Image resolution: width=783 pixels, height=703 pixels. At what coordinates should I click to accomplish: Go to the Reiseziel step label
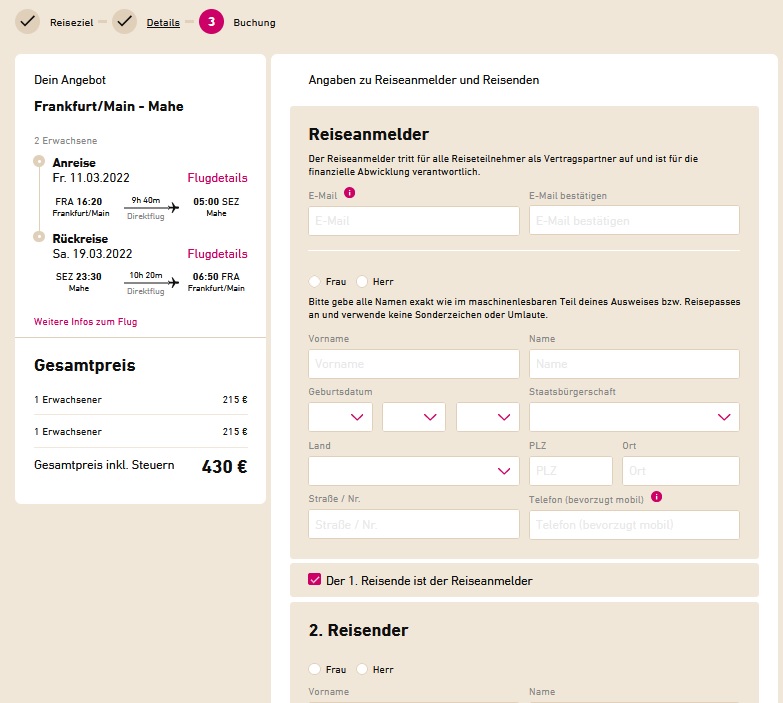[x=71, y=22]
